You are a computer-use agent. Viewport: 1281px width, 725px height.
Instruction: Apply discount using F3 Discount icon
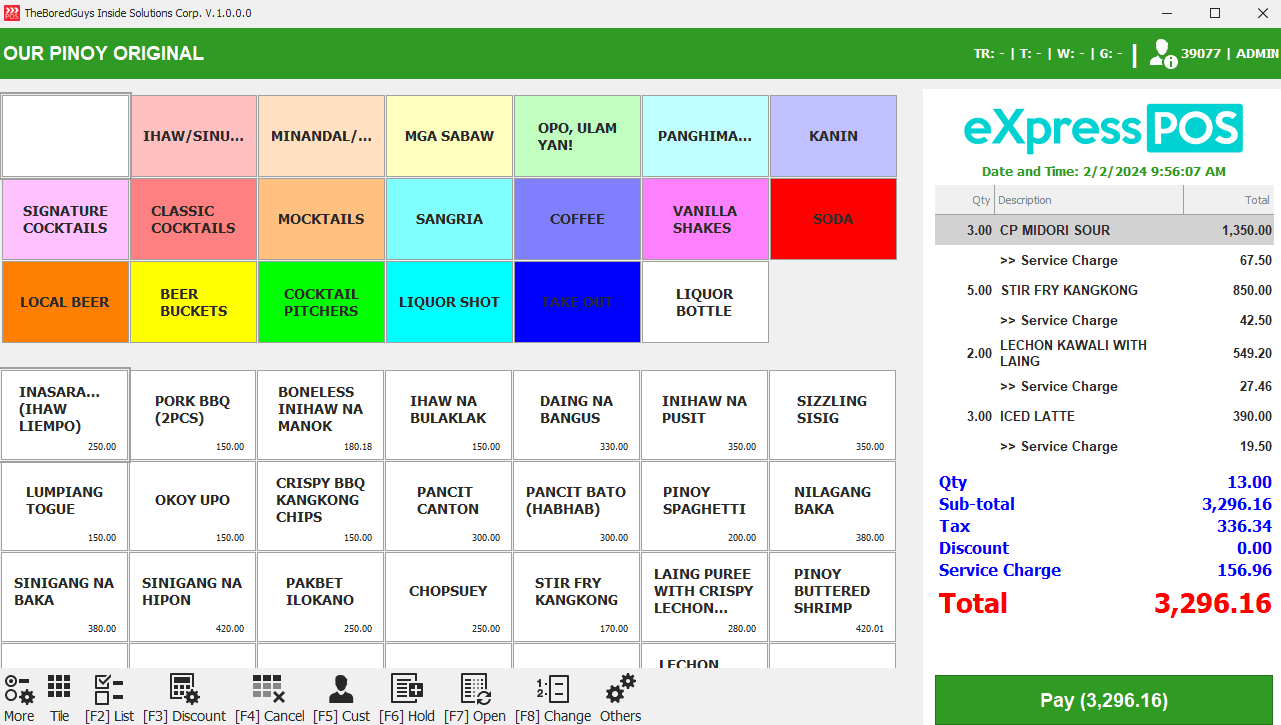tap(184, 690)
